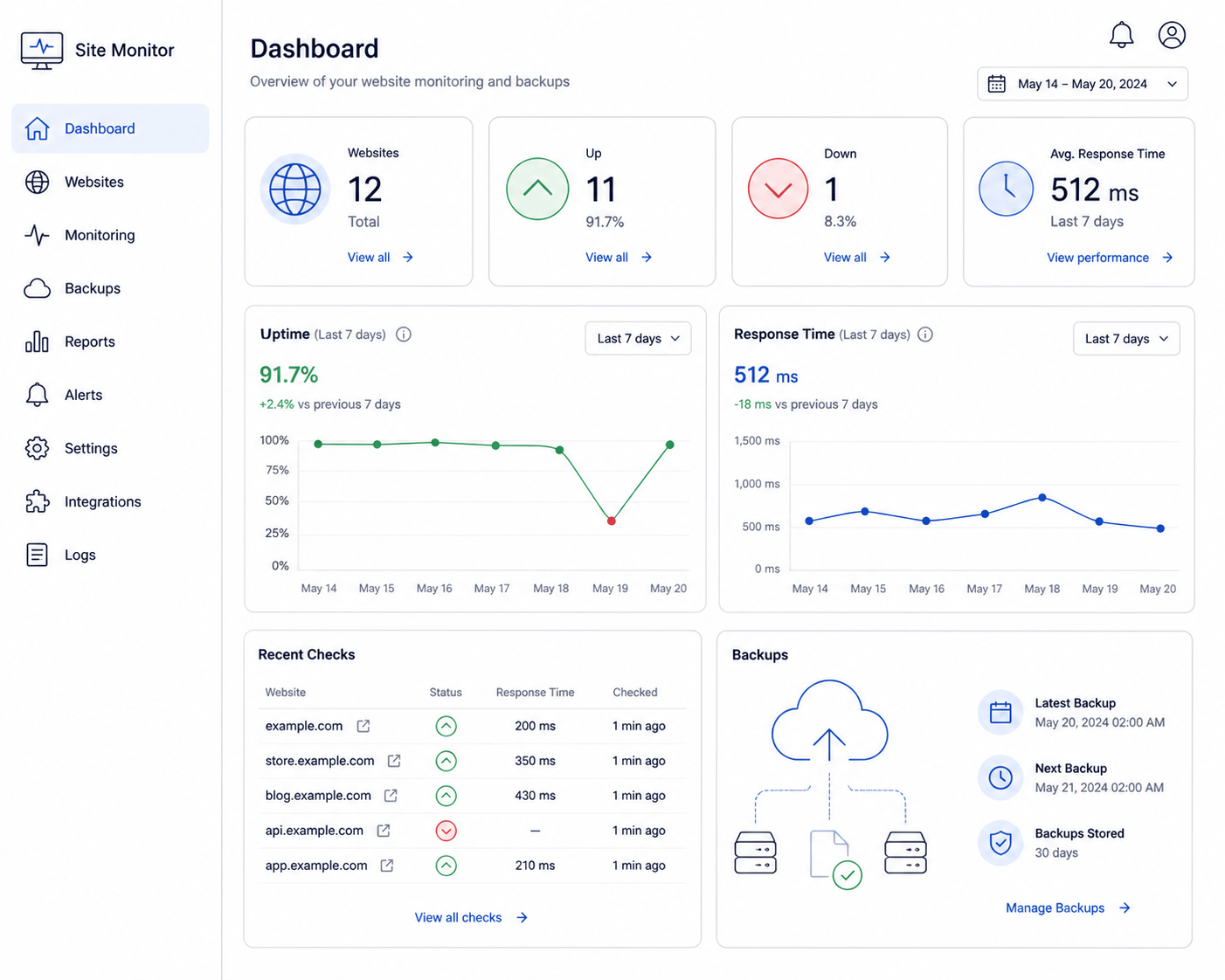Follow the View performance link
This screenshot has height=980, width=1225.
point(1110,258)
